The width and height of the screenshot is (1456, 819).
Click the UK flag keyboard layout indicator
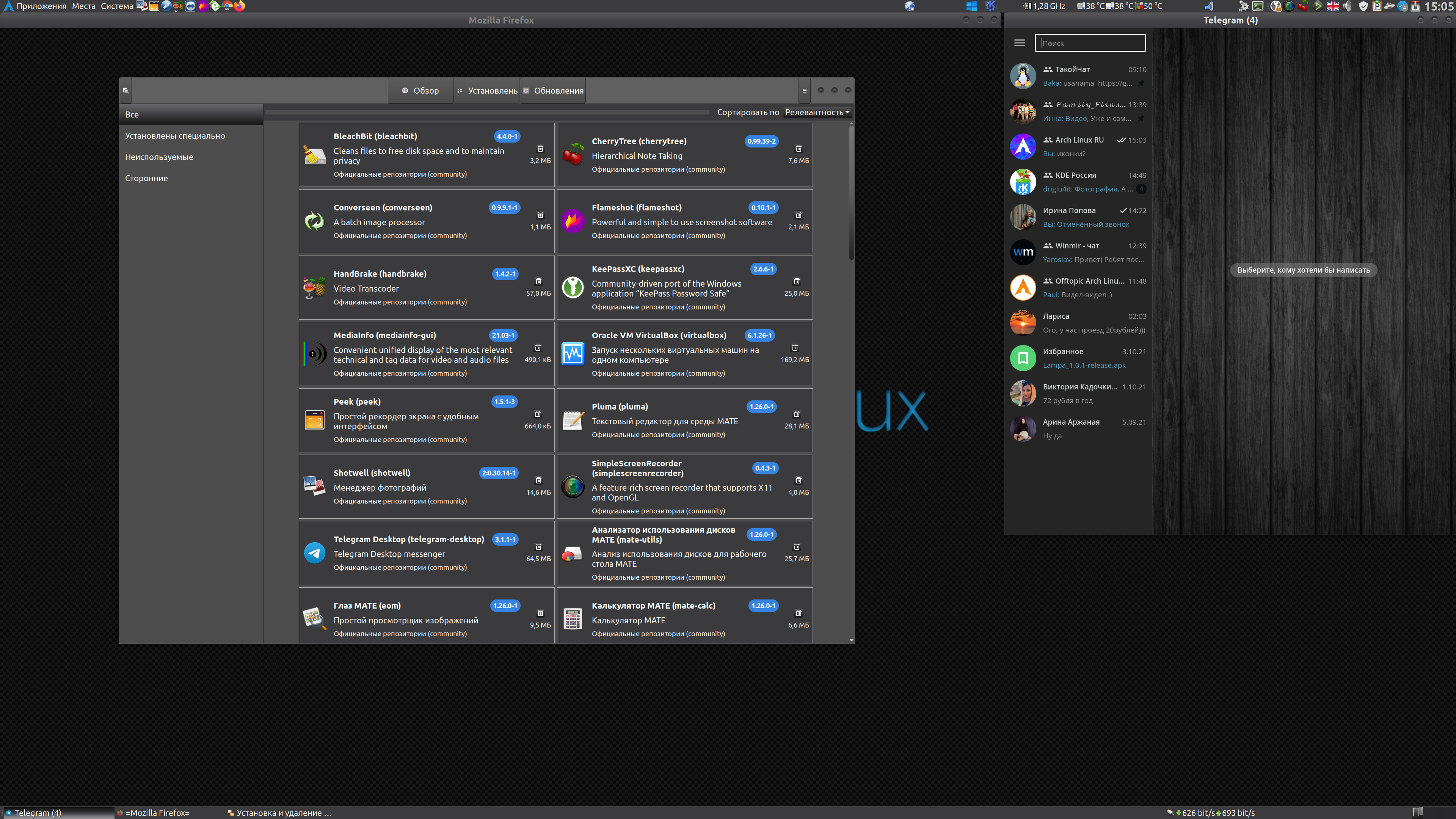click(1333, 6)
